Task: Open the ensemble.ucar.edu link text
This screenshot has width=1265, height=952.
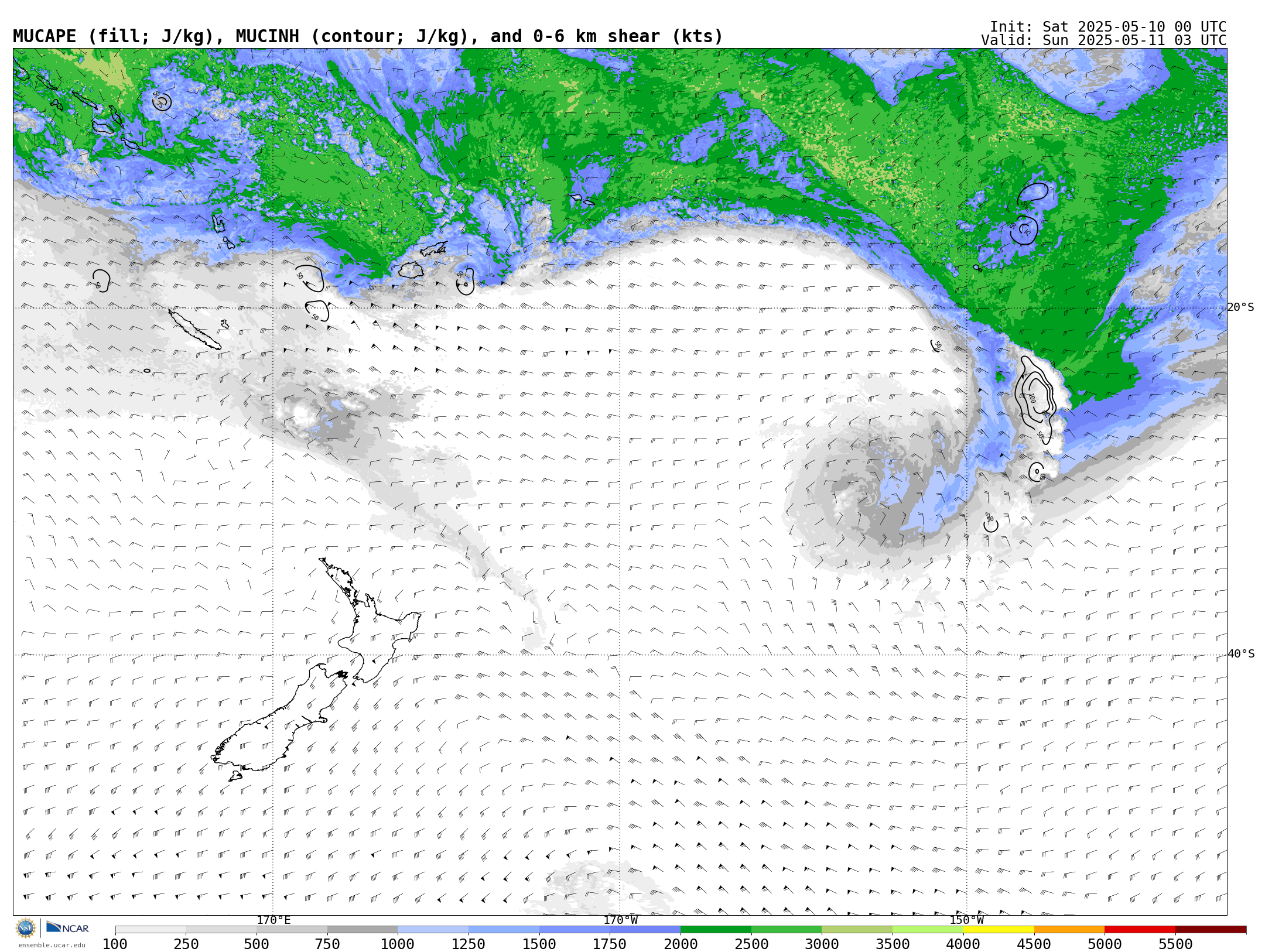Action: click(x=52, y=945)
